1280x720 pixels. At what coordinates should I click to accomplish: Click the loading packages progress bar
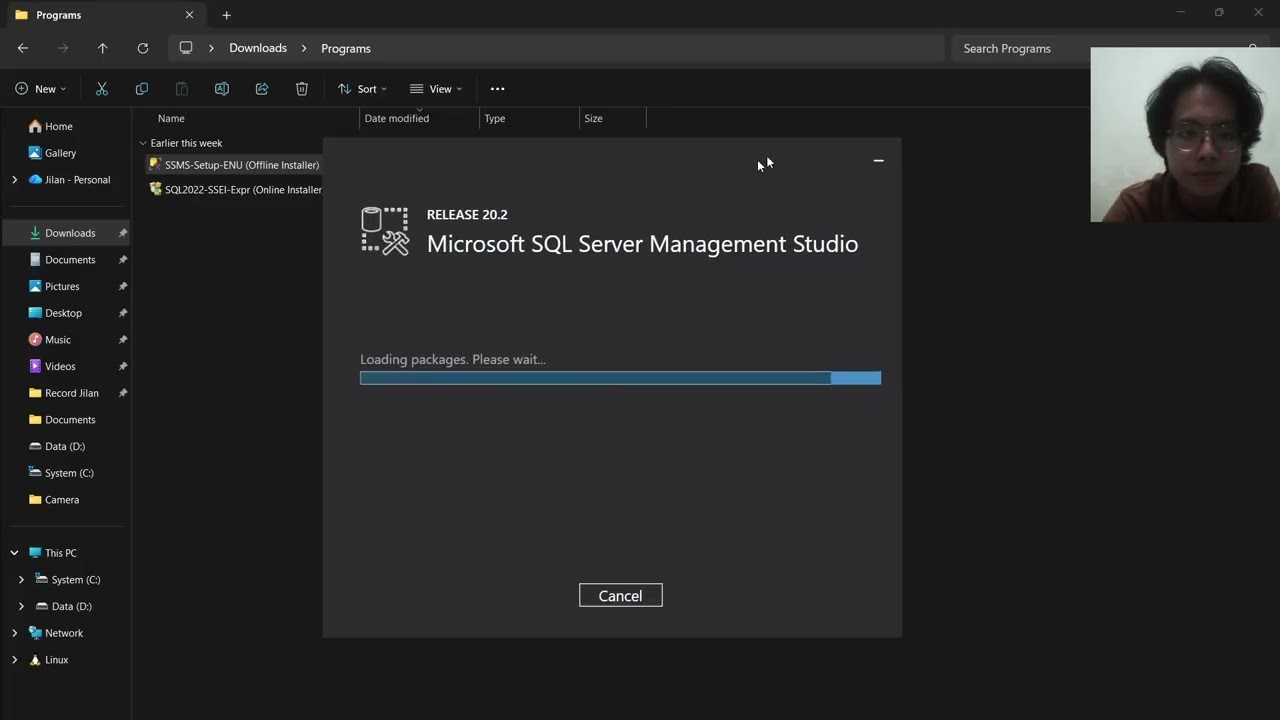pos(620,378)
